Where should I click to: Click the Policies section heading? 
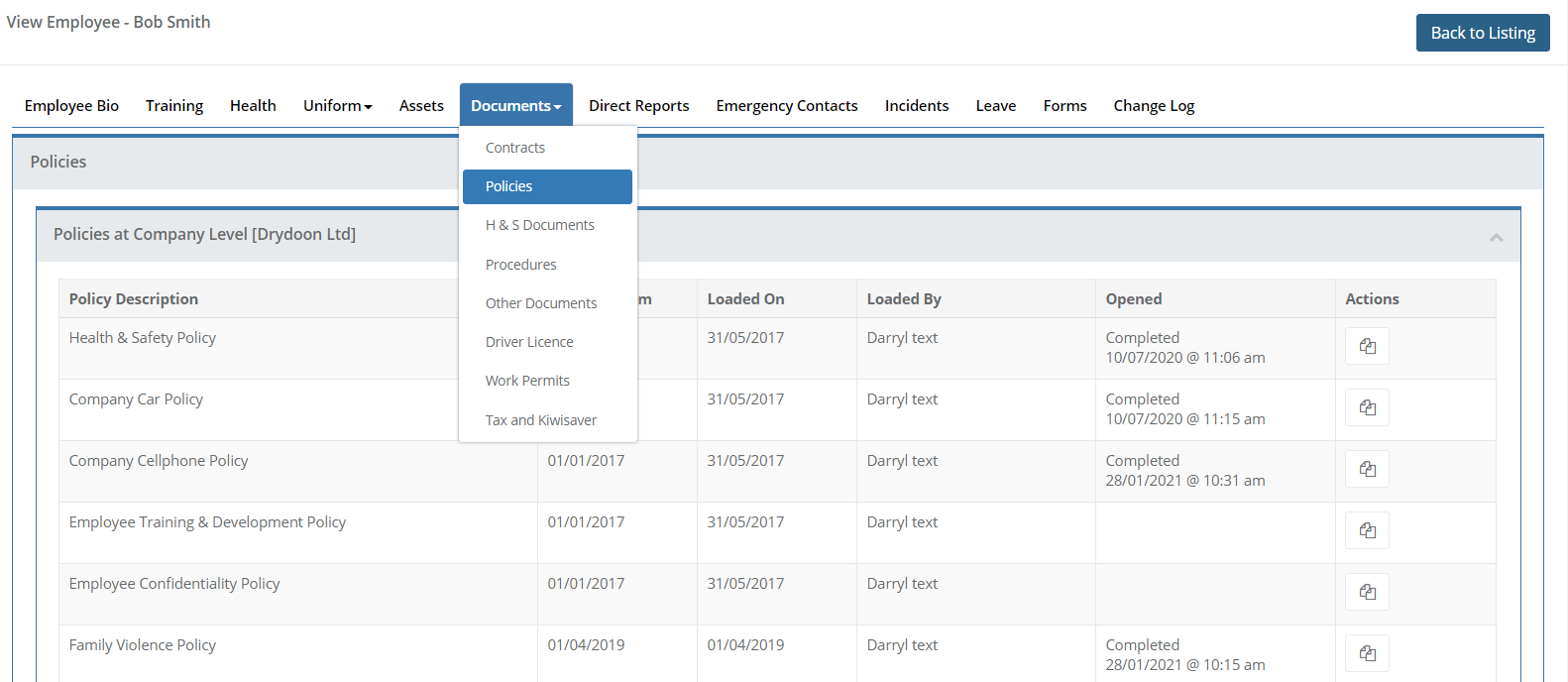(58, 162)
